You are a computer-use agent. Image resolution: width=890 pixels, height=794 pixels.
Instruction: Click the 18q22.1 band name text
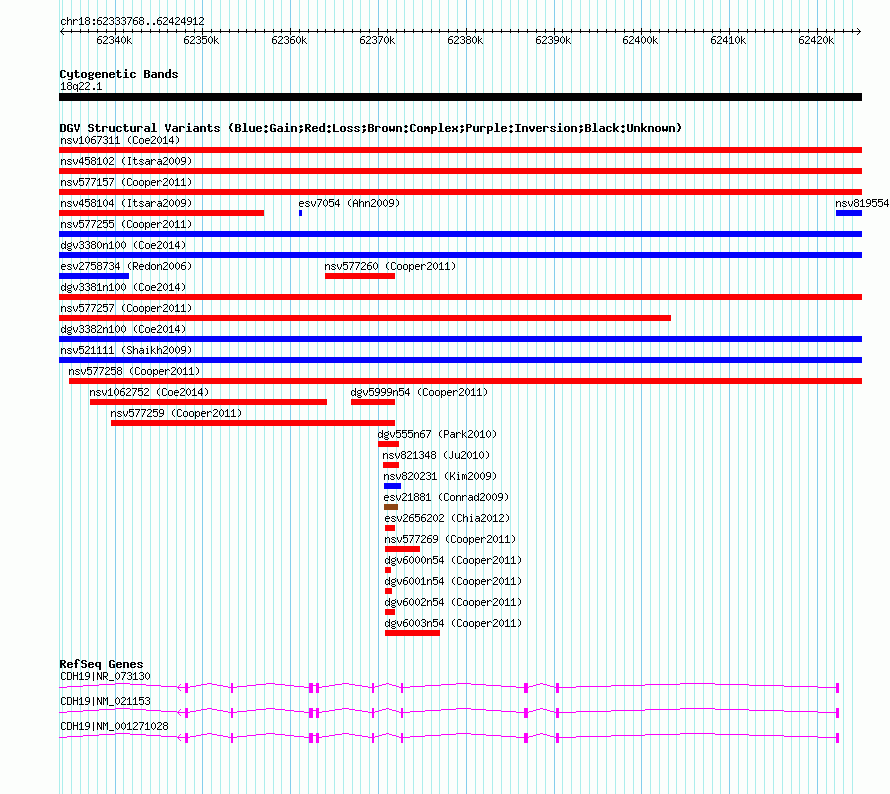81,86
